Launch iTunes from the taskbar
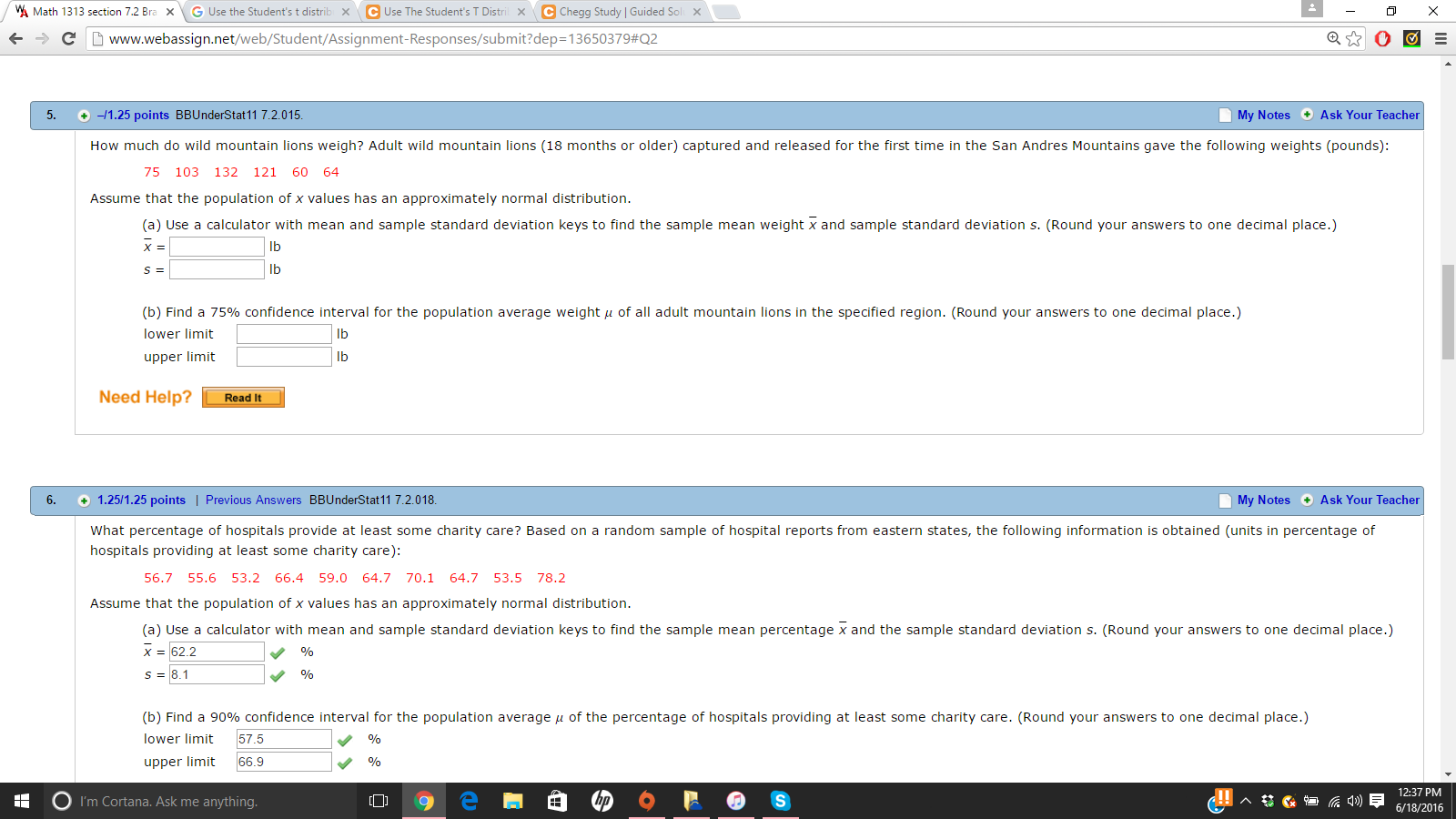The height and width of the screenshot is (819, 1456). pos(736,802)
